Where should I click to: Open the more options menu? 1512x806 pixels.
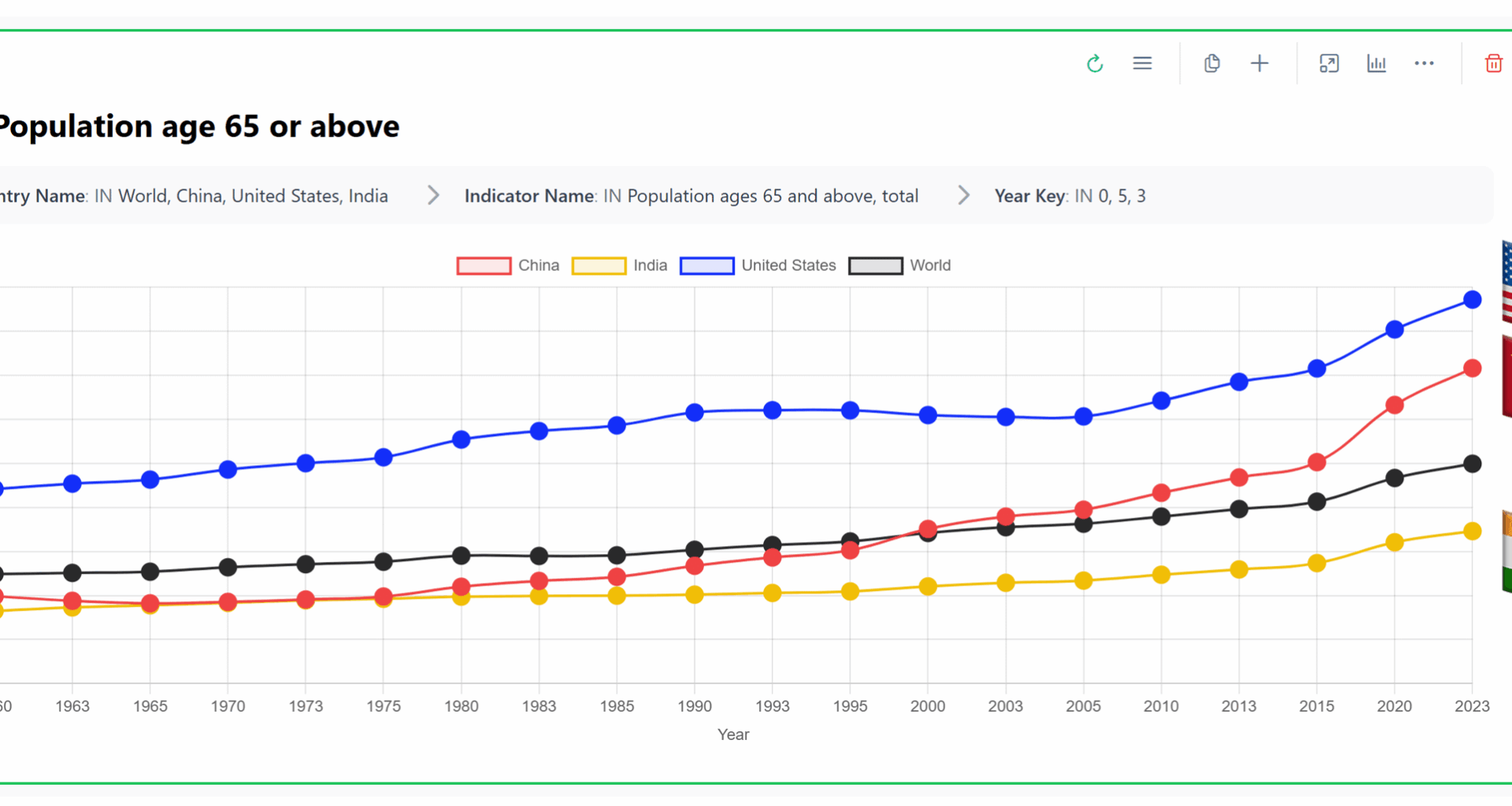[x=1424, y=63]
